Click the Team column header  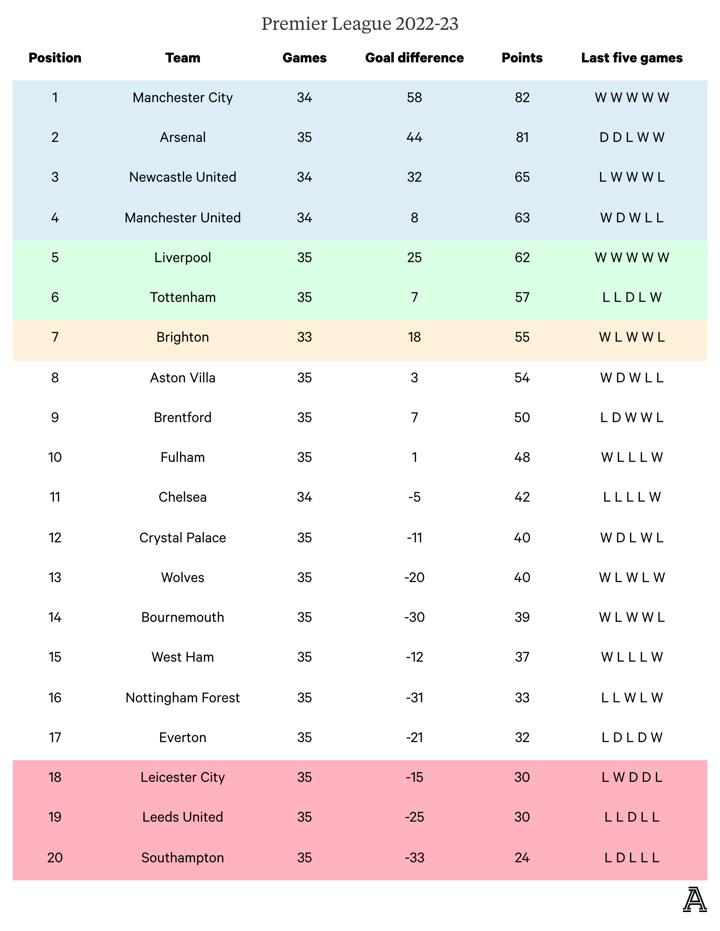(183, 58)
